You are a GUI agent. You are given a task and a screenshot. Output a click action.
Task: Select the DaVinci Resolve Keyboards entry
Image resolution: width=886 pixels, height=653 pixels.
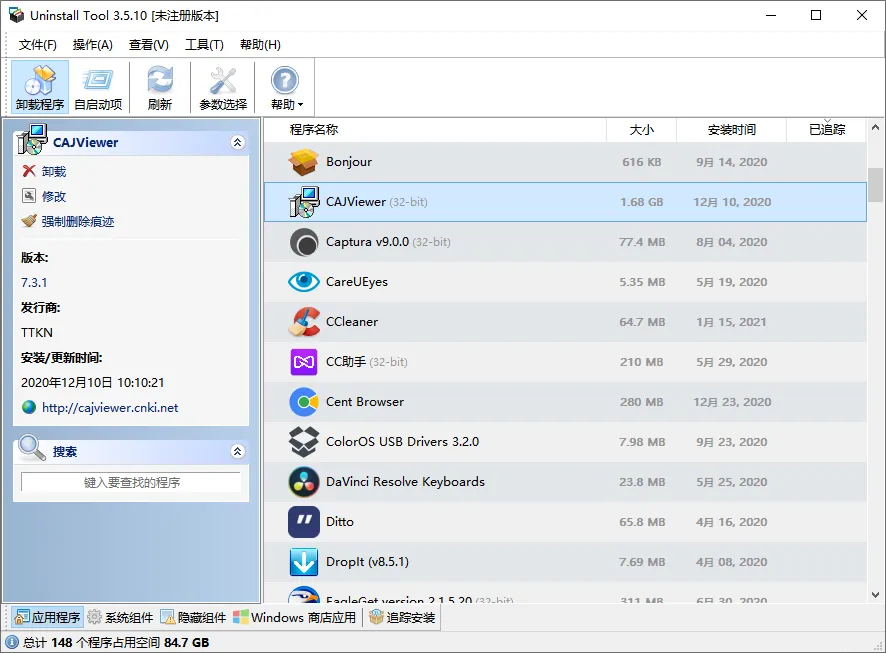tap(405, 482)
